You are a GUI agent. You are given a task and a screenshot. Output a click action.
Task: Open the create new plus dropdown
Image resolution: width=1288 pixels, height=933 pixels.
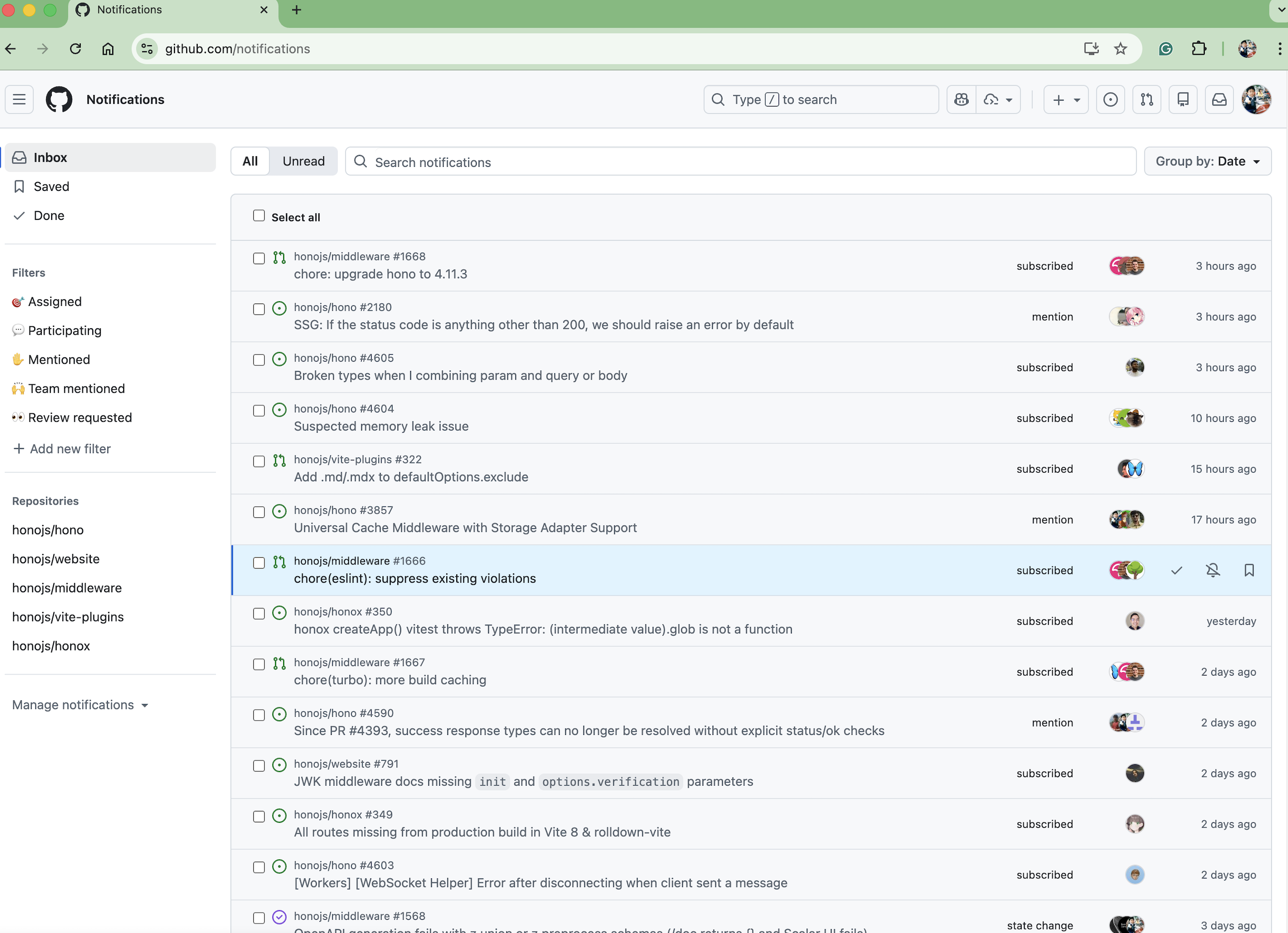(x=1066, y=100)
